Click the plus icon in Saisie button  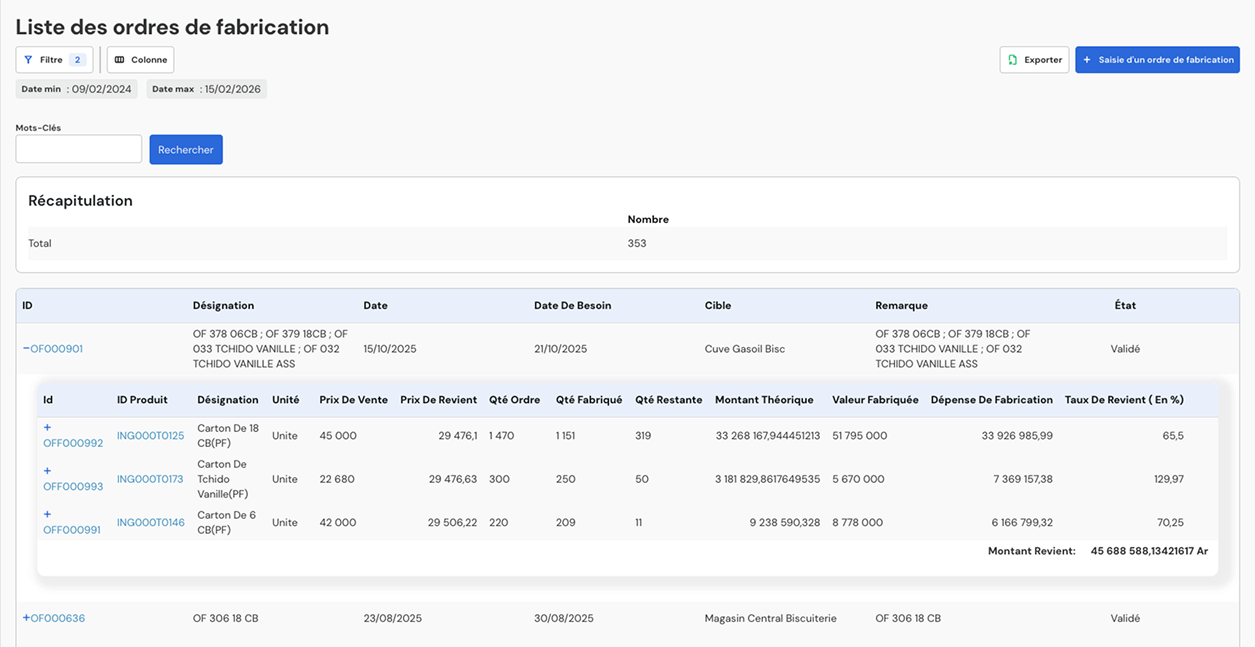pyautogui.click(x=1087, y=60)
